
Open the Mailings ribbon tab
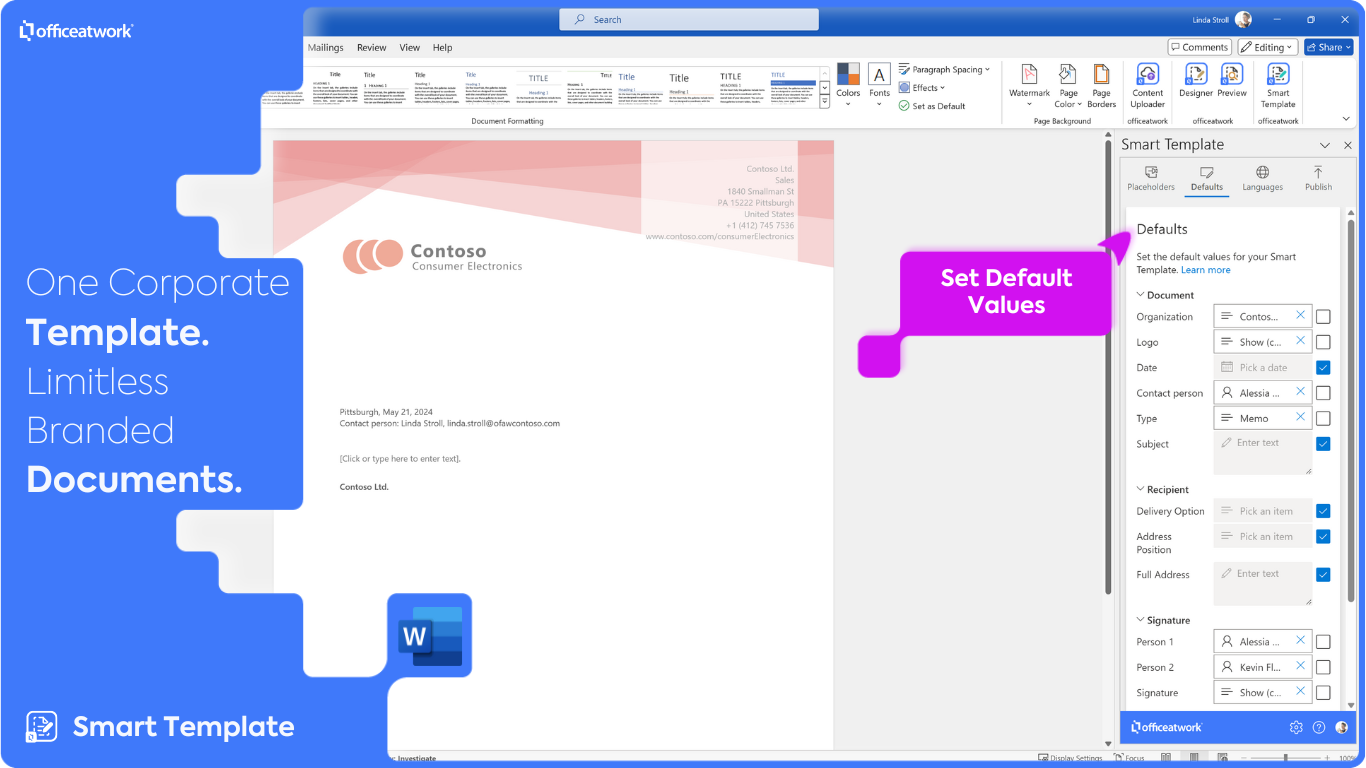pos(326,47)
